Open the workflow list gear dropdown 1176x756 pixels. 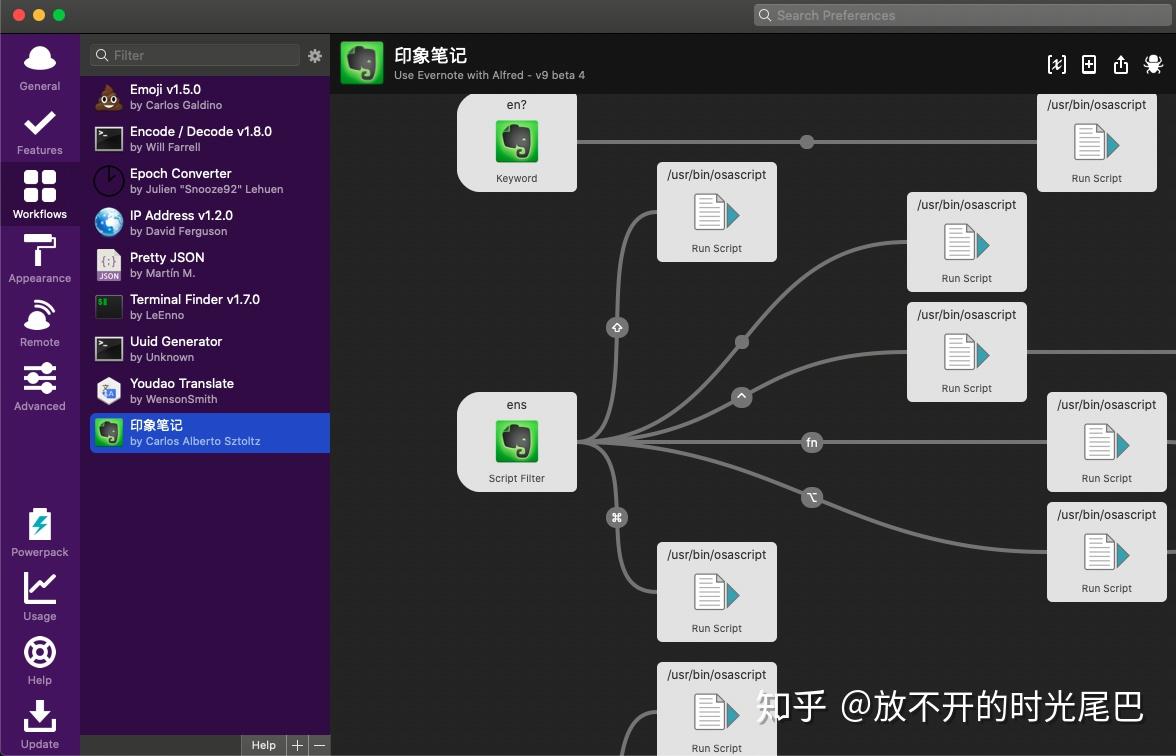(315, 56)
